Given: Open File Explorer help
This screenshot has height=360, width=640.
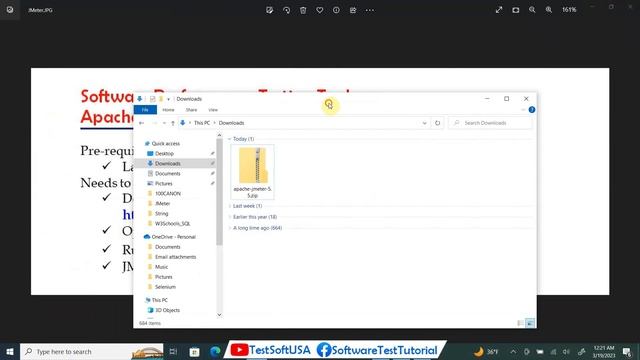Looking at the screenshot, I should click(532, 110).
